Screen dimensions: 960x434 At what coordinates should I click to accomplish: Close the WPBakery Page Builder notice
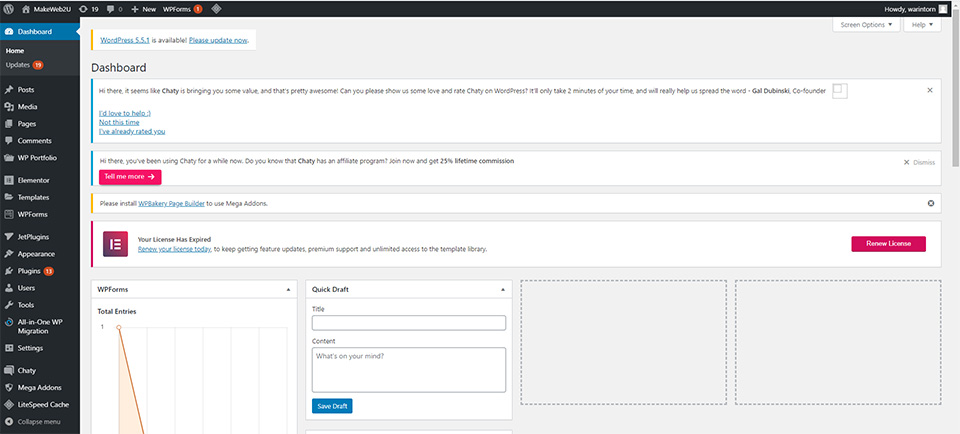coord(931,203)
